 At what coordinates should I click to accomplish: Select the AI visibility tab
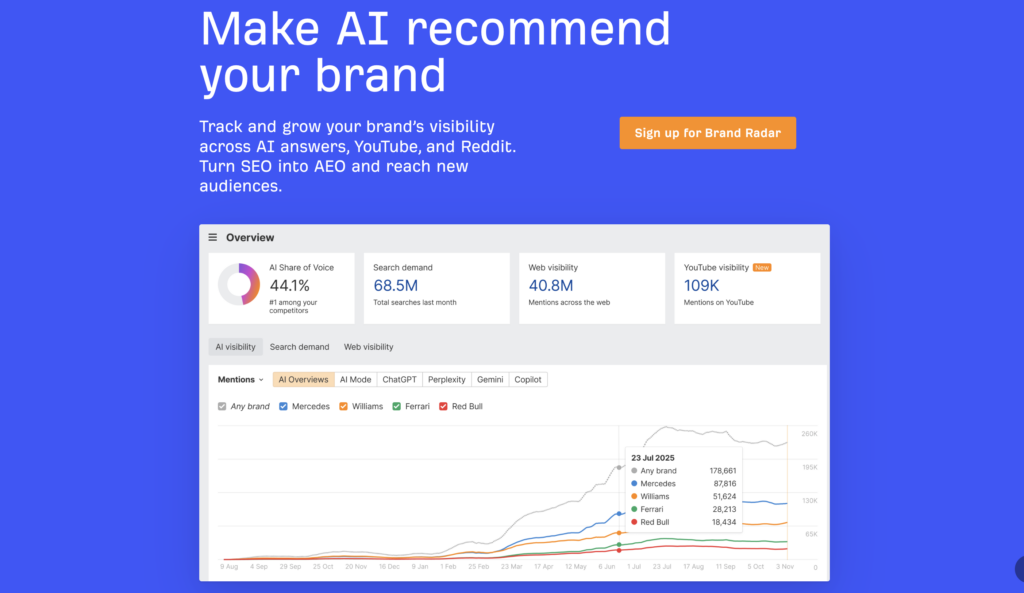pyautogui.click(x=235, y=347)
